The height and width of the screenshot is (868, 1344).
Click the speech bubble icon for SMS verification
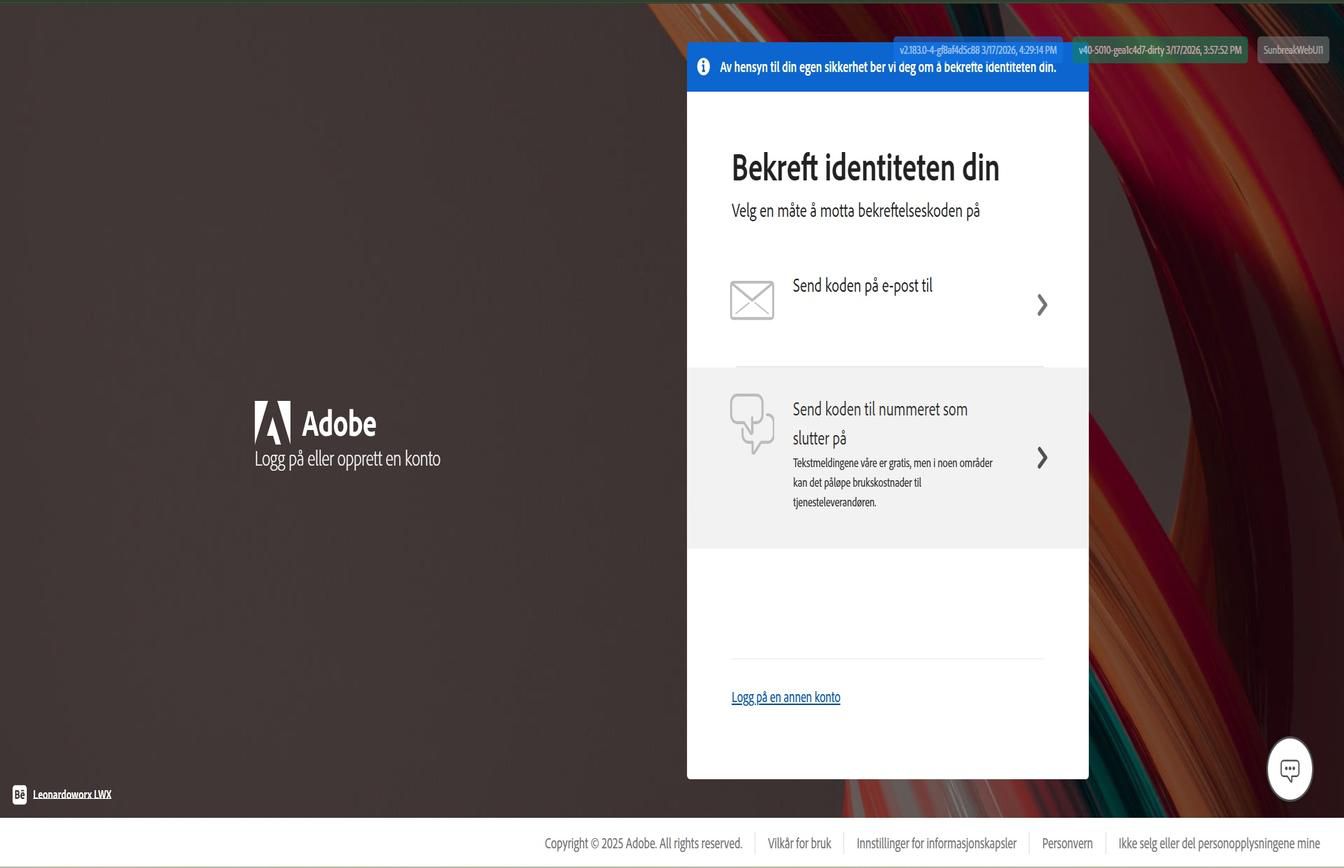click(x=752, y=424)
